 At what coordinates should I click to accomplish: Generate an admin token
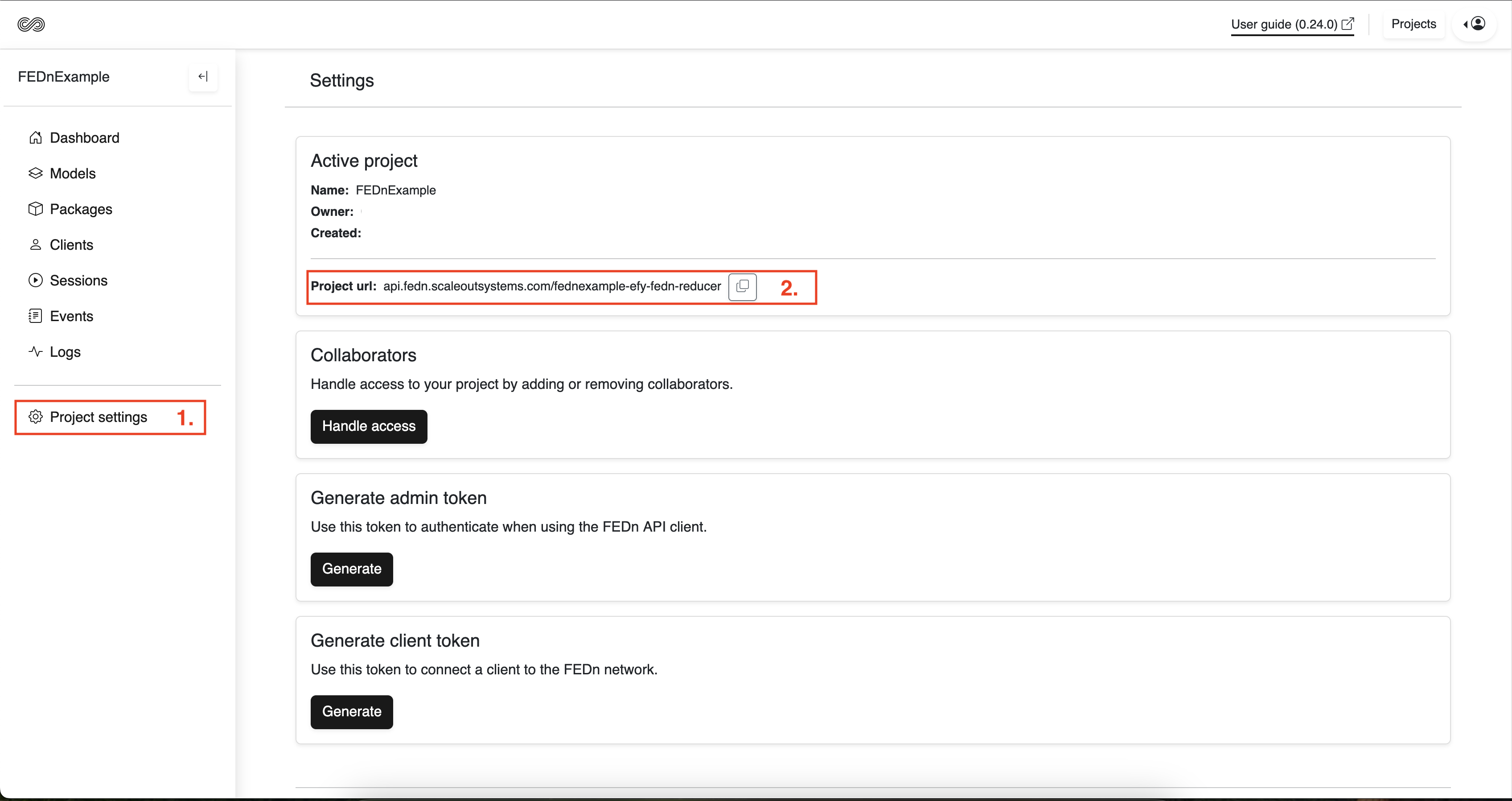[352, 569]
